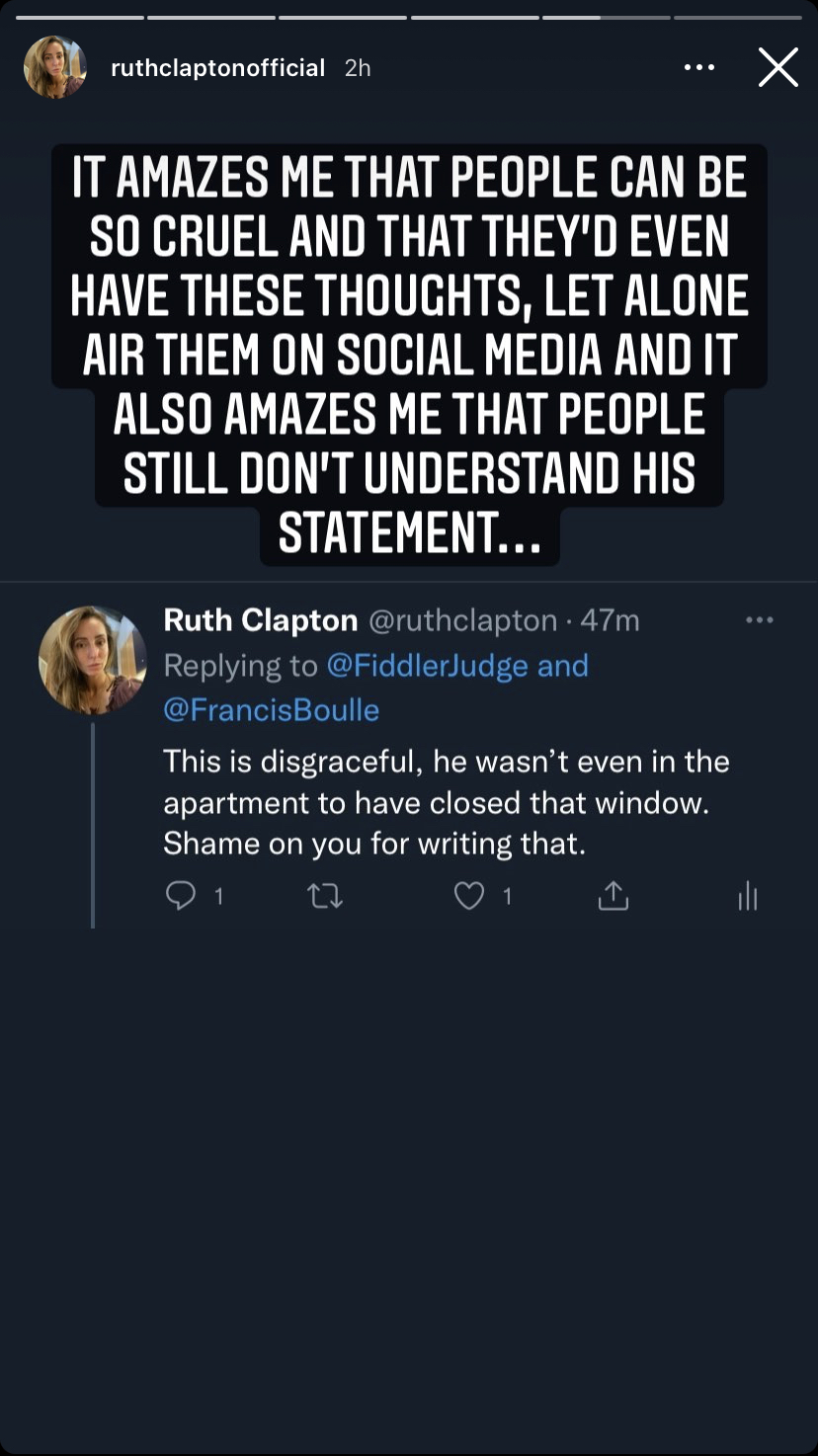This screenshot has width=818, height=1456.
Task: View tweet analytics bar chart icon
Action: pos(748,896)
